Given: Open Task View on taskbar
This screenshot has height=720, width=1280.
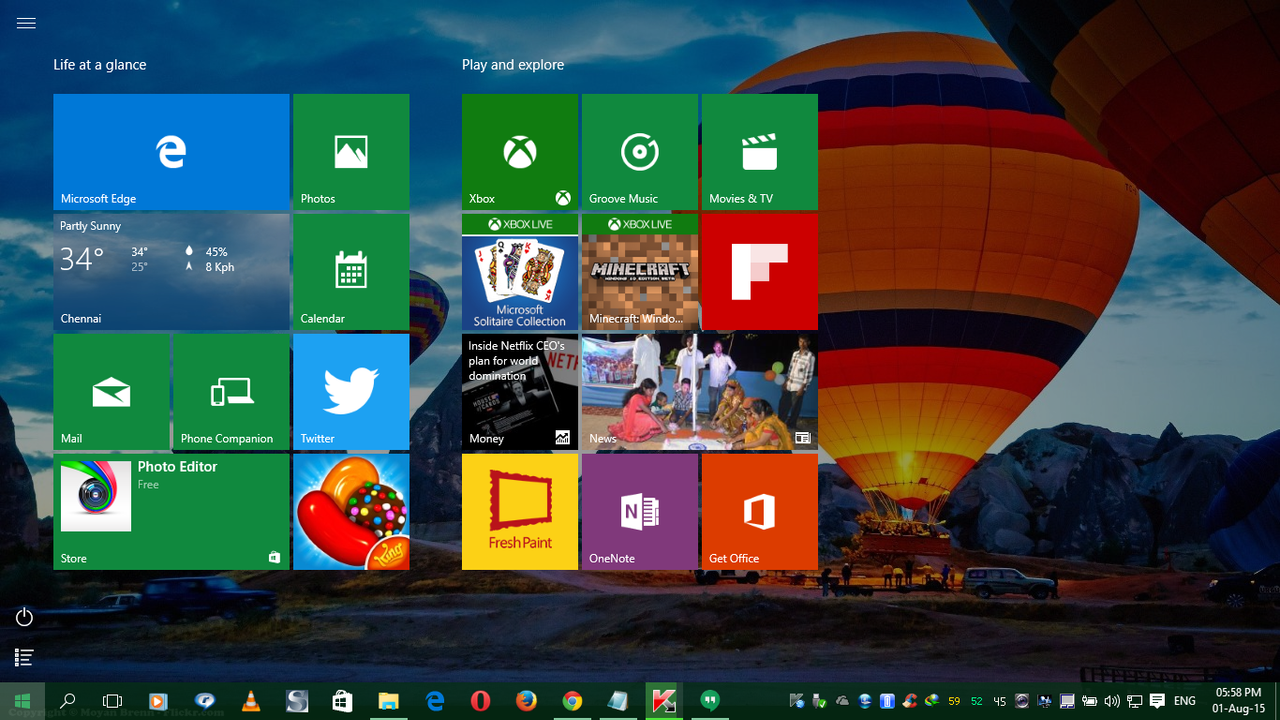Looking at the screenshot, I should [x=113, y=702].
